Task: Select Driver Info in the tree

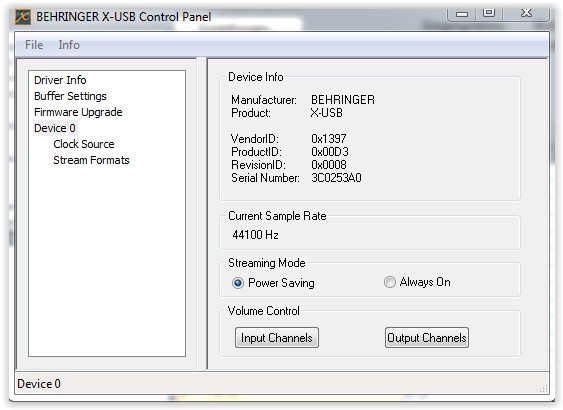Action: click(60, 80)
